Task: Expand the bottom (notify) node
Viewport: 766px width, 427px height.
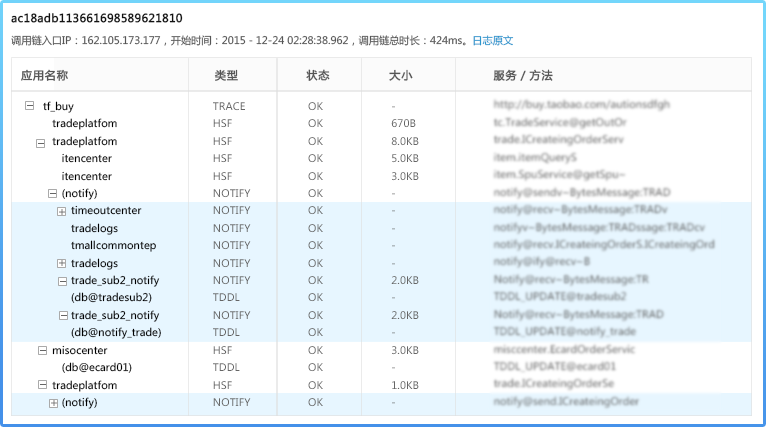Action: 53,403
